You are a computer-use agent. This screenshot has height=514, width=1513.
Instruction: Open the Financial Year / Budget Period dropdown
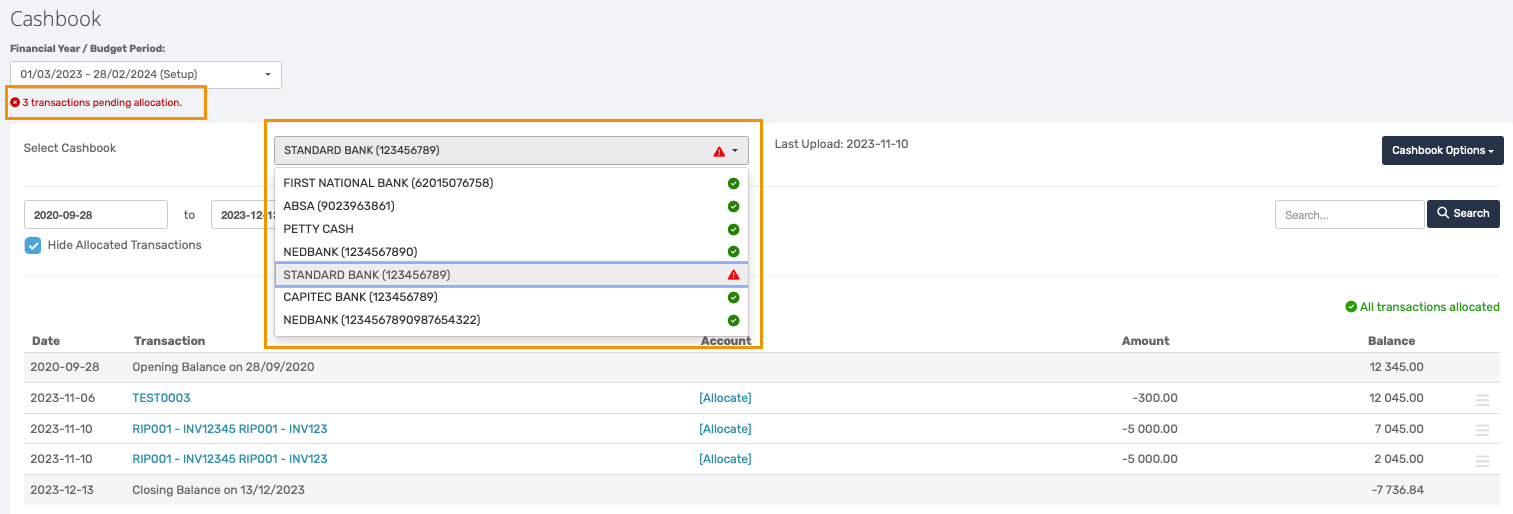[146, 75]
